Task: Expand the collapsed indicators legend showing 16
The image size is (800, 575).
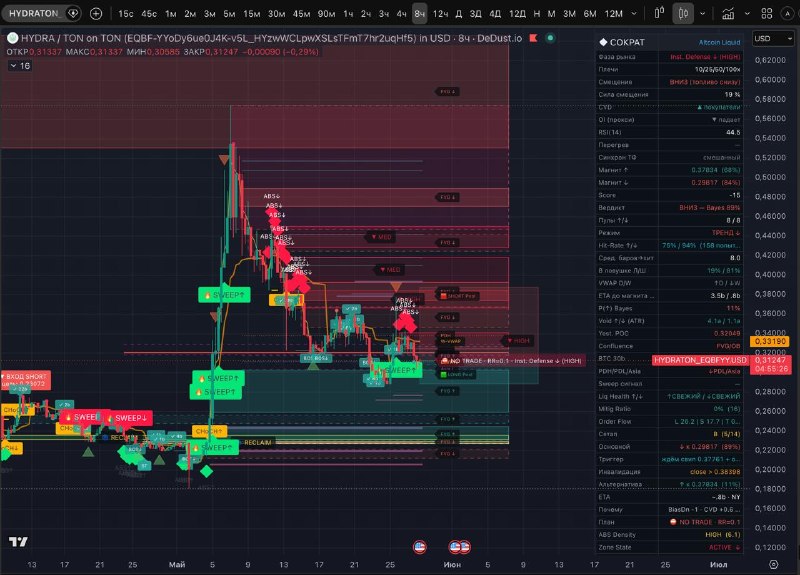Action: tap(20, 66)
